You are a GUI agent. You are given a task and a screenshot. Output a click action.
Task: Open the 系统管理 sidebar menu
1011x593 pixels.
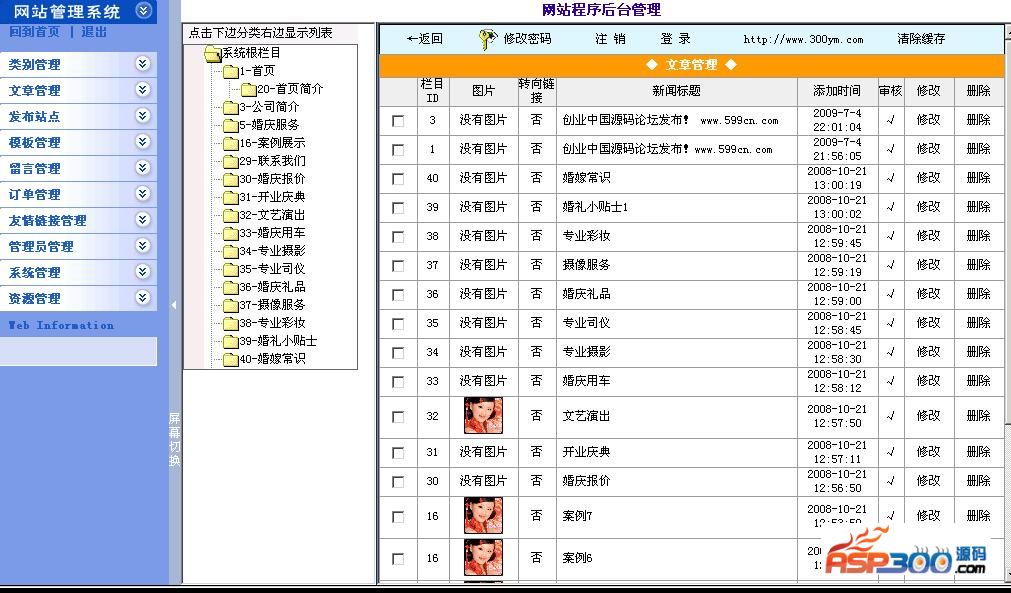point(79,273)
